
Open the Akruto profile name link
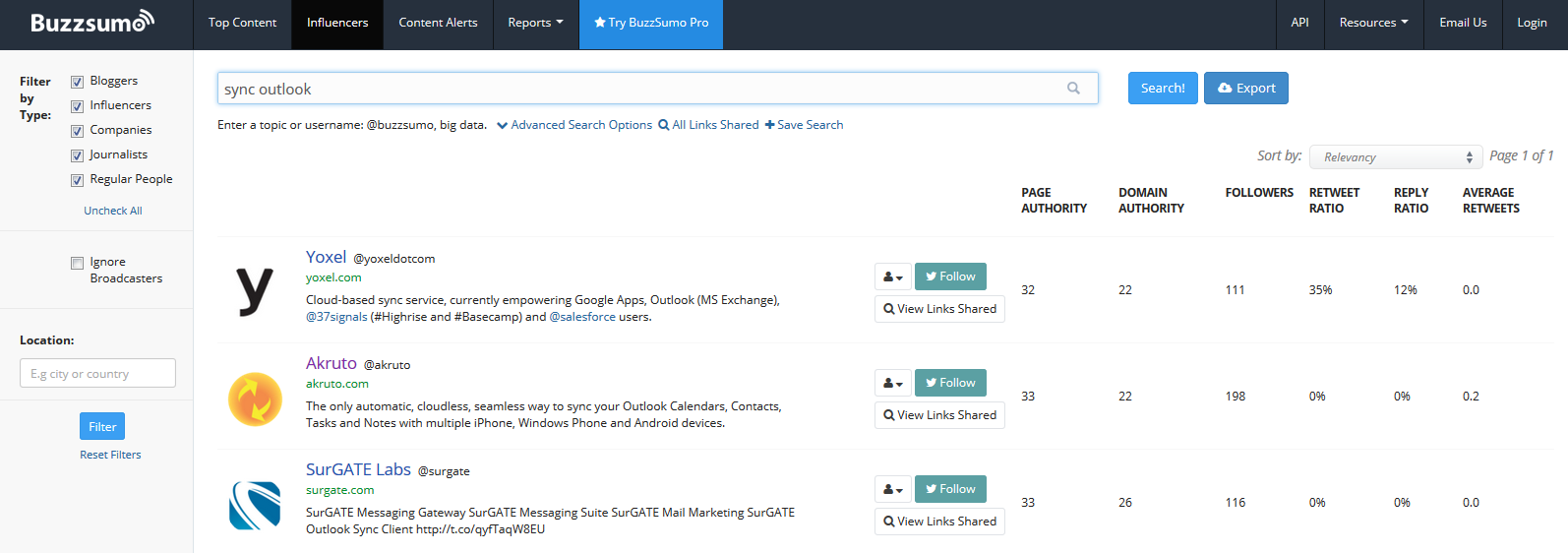[332, 363]
